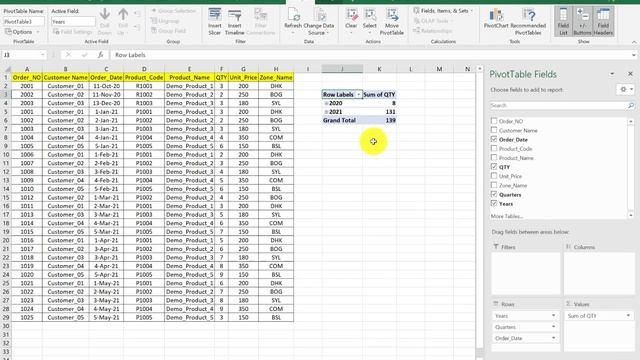Image resolution: width=640 pixels, height=360 pixels.
Task: Expand the formula bar
Action: coord(633,55)
